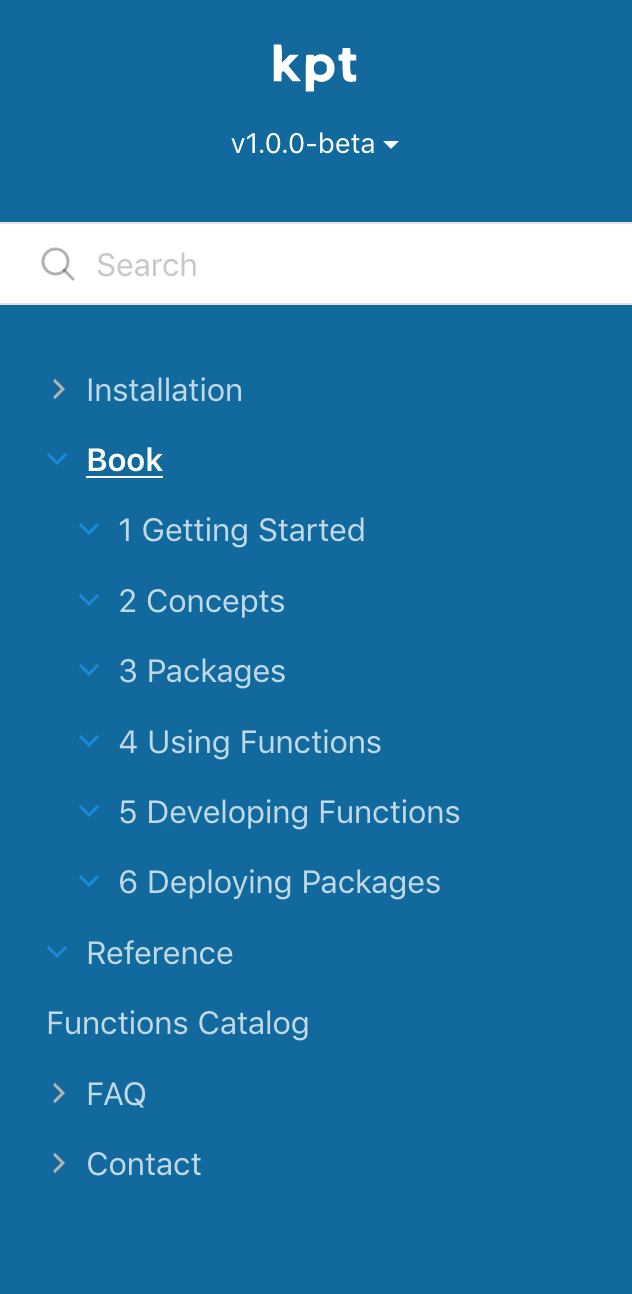Expand the Contact section
Image resolution: width=632 pixels, height=1294 pixels.
(58, 1163)
